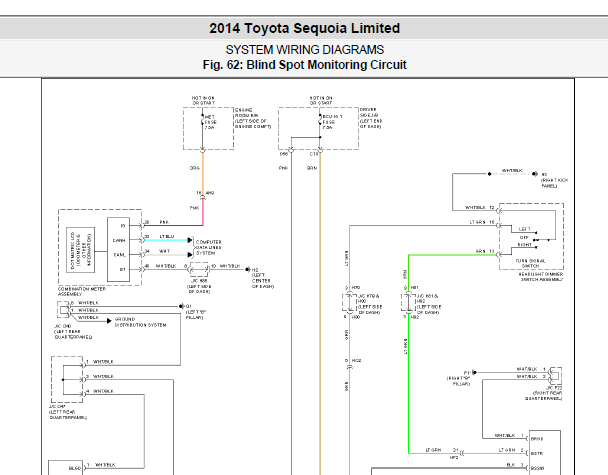The image size is (608, 475).
Task: Click the LT GRN 15 wire label at switch
Action: [x=482, y=222]
